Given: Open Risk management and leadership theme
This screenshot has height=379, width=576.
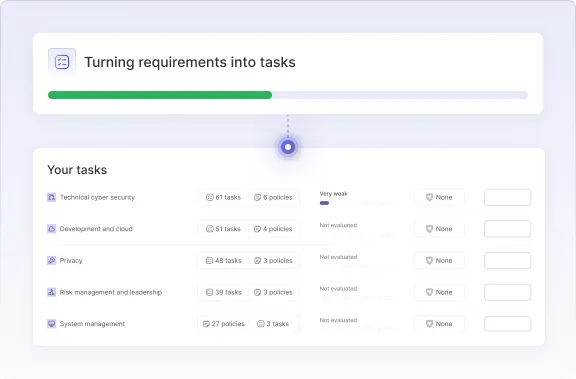Looking at the screenshot, I should point(111,292).
